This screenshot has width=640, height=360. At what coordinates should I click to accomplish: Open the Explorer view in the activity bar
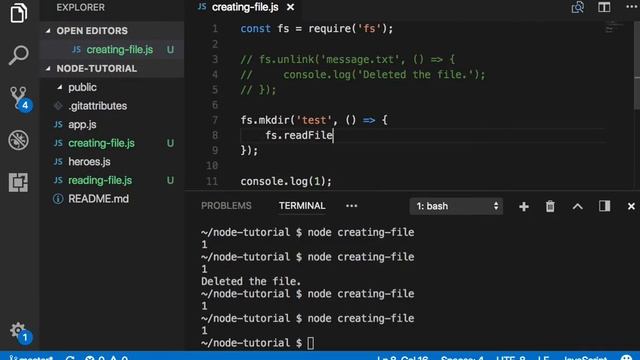pyautogui.click(x=18, y=12)
